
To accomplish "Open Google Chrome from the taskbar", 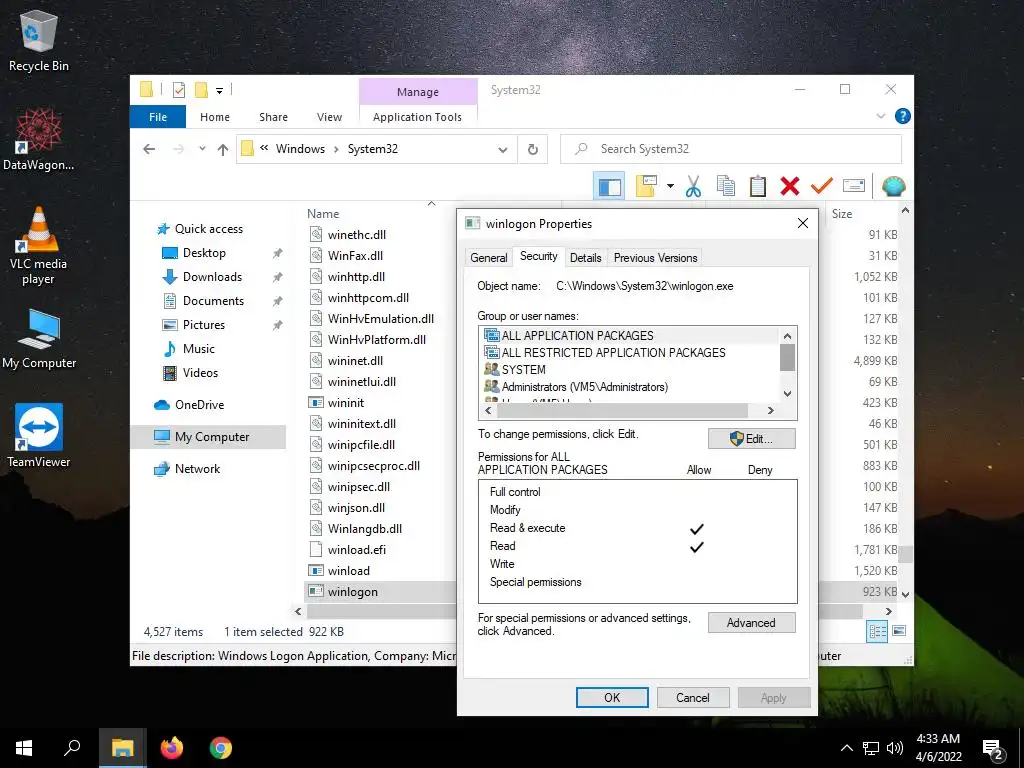I will pos(221,748).
